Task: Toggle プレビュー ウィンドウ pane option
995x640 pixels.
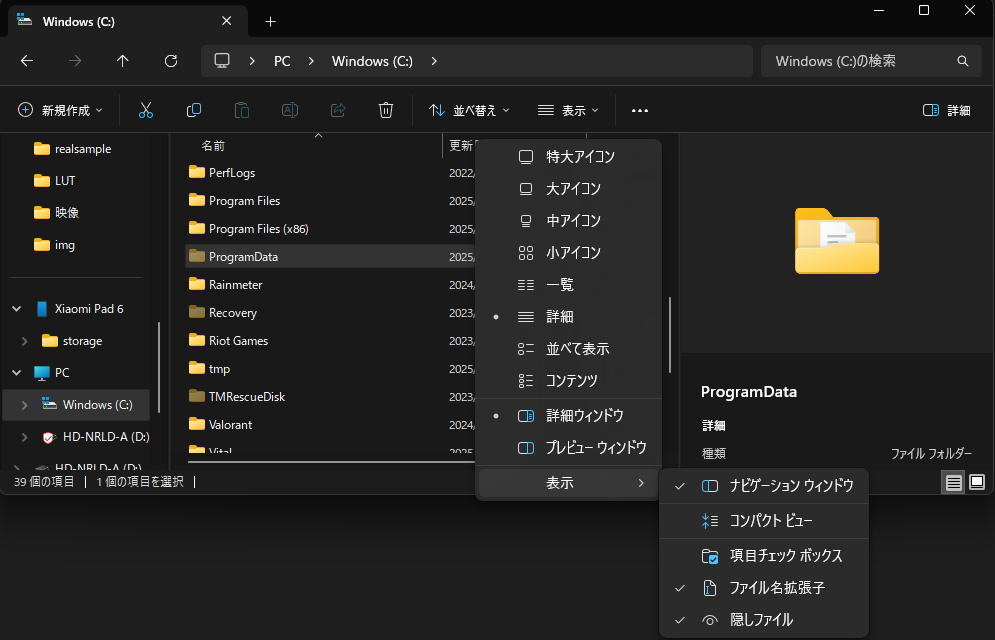Action: 569,448
